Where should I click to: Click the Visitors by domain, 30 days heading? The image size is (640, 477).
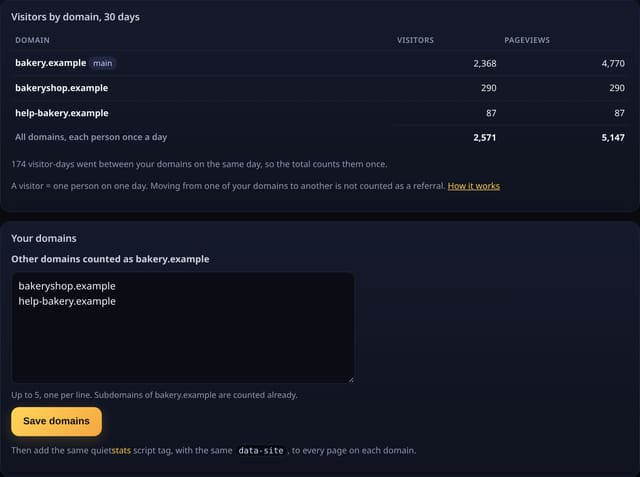click(x=75, y=17)
